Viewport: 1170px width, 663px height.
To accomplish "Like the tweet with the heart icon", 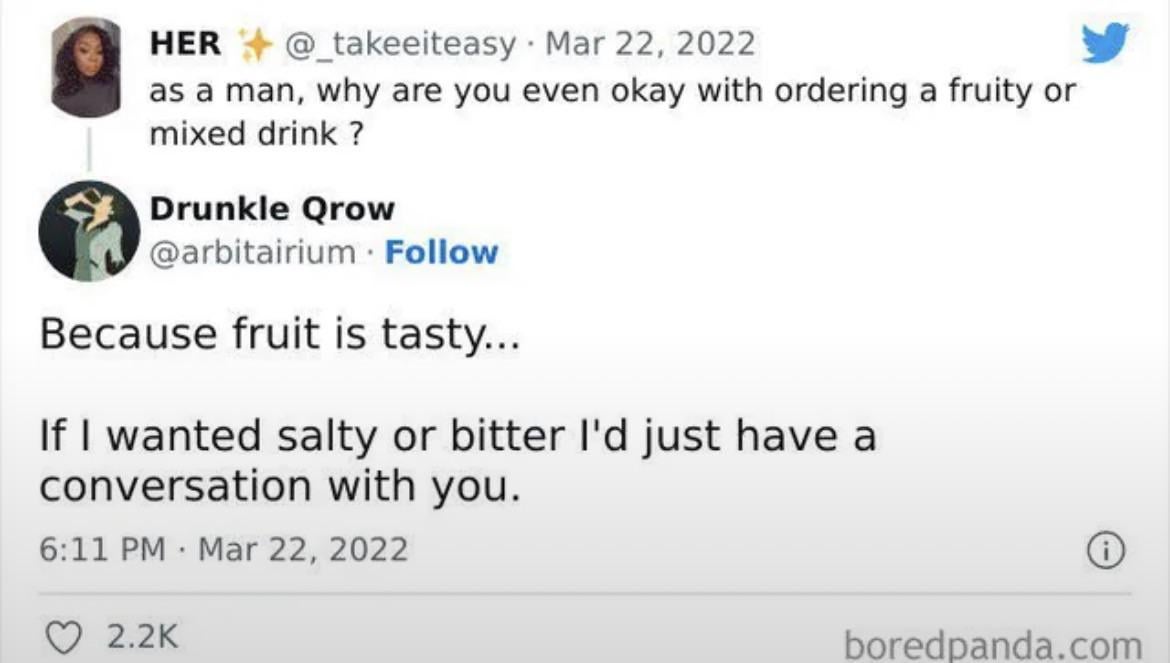I will coord(65,635).
